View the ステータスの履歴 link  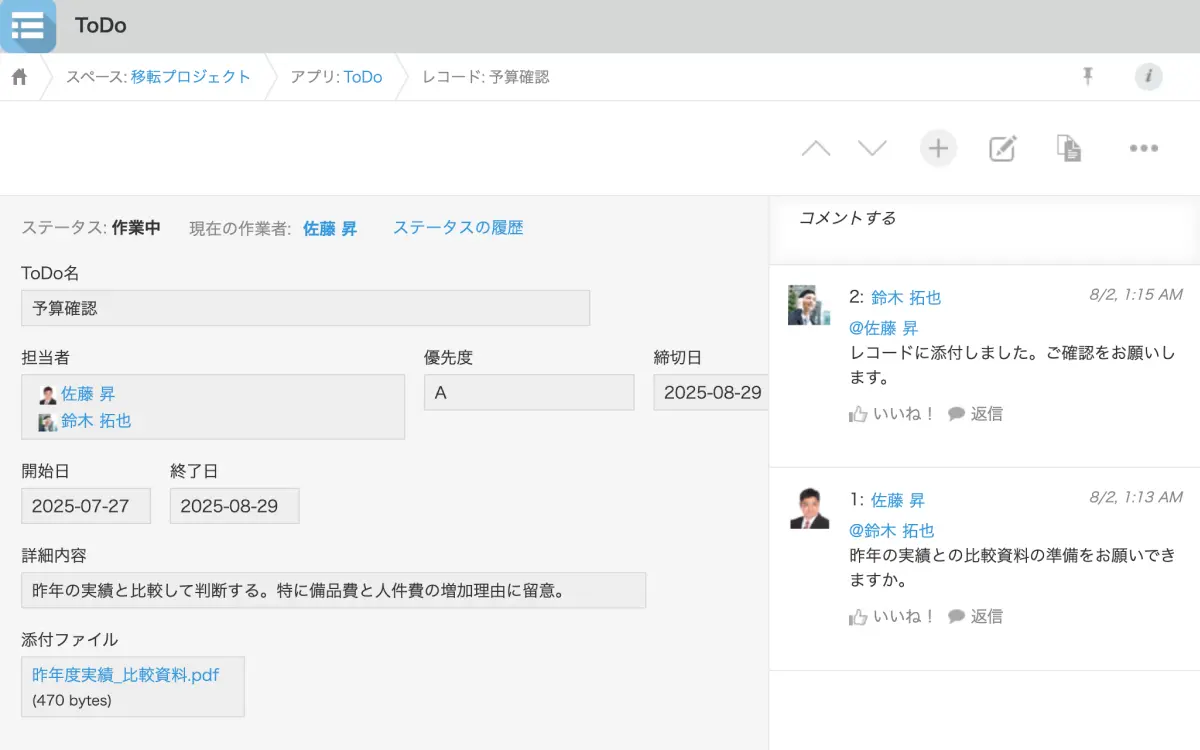pyautogui.click(x=457, y=228)
